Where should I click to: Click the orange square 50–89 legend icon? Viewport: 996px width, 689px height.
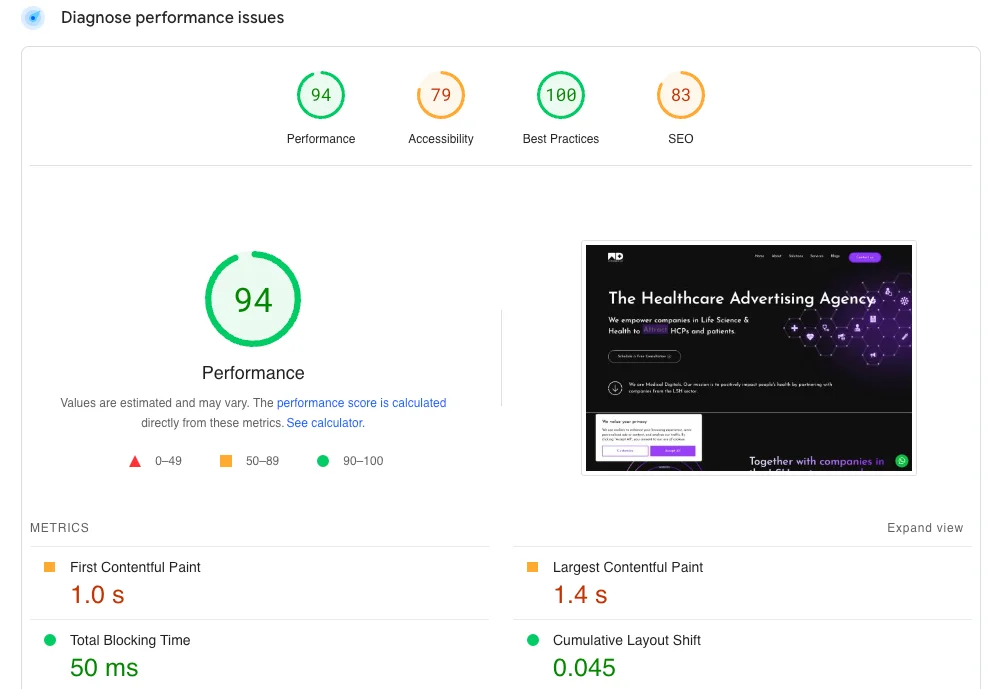(225, 461)
